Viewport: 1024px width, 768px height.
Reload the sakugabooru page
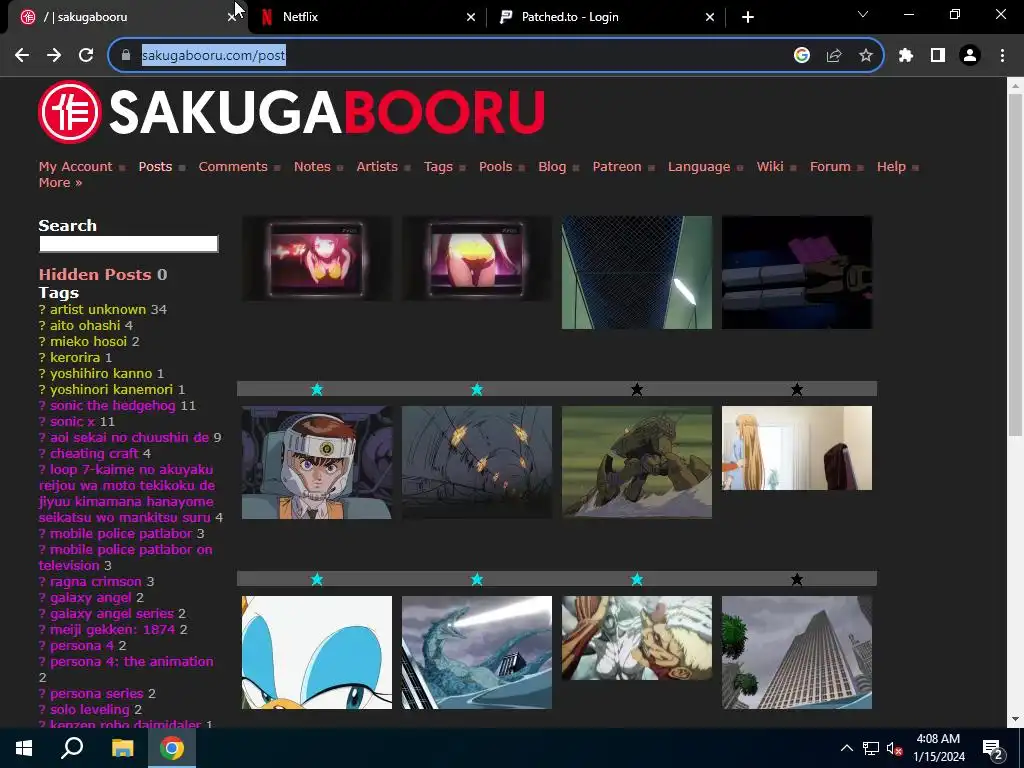point(86,56)
